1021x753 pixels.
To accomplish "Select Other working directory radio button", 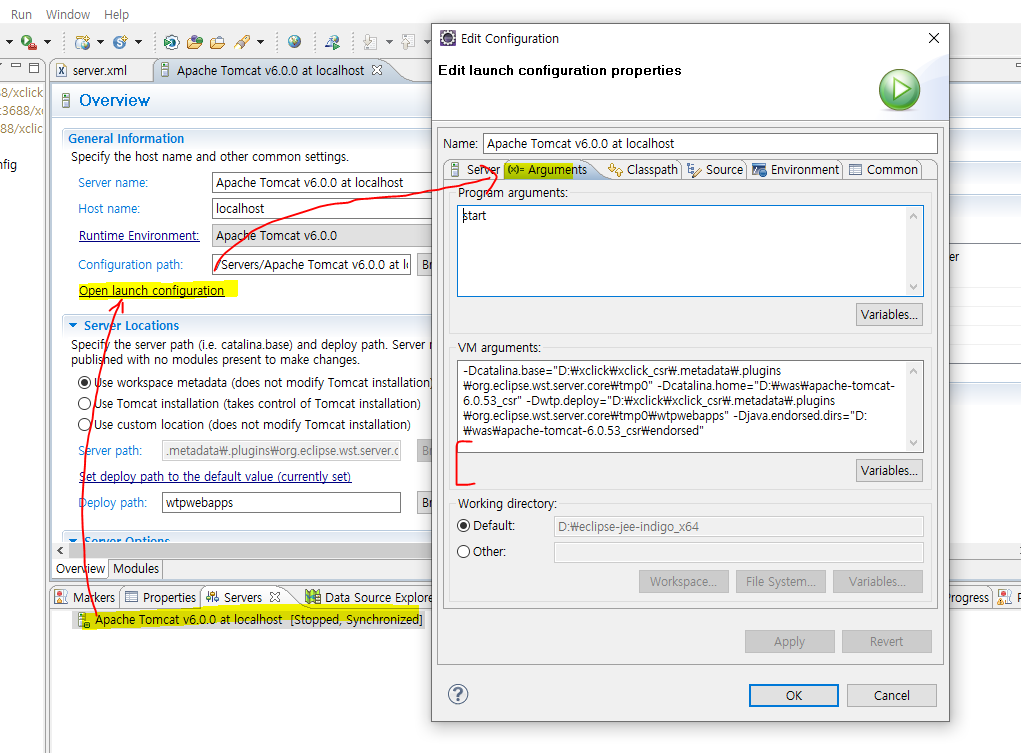I will 463,552.
